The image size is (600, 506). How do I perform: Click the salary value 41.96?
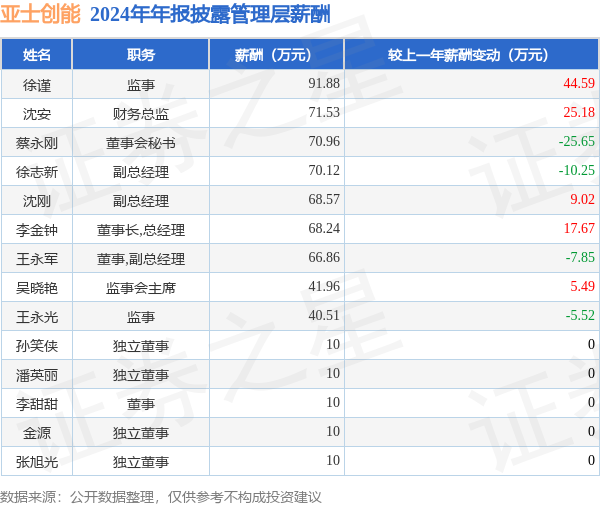[x=324, y=287]
